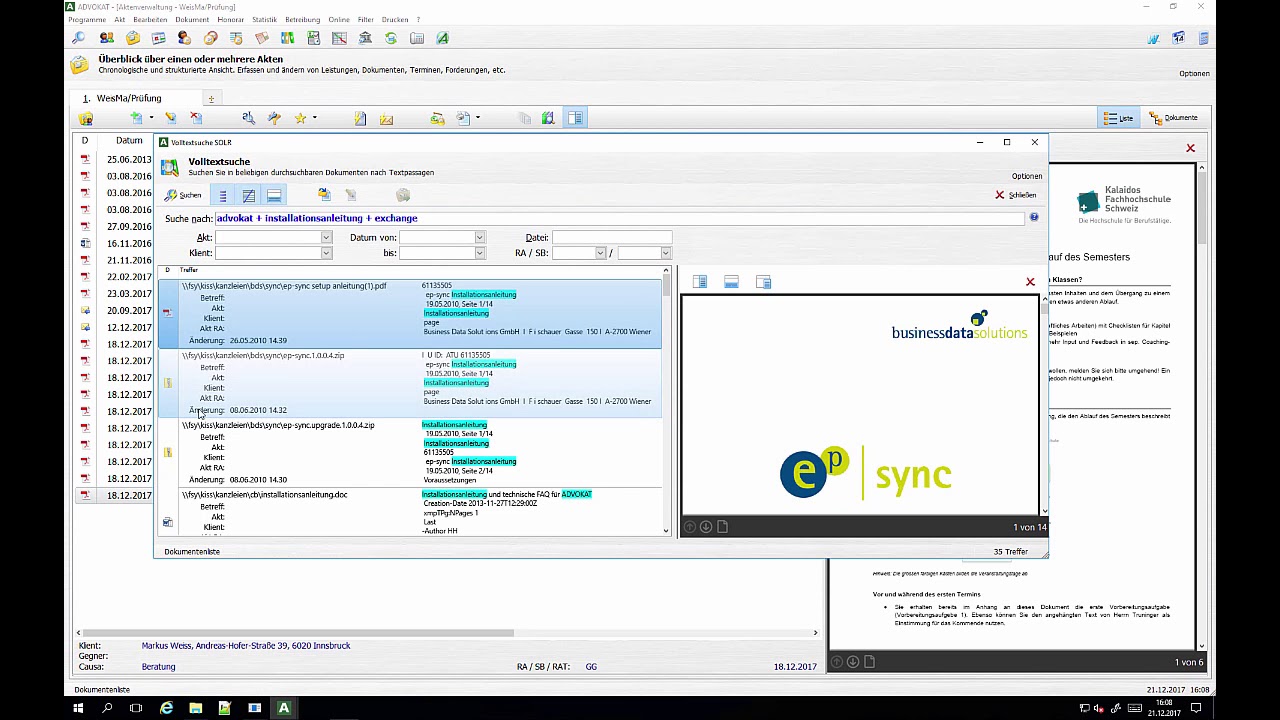Image resolution: width=1280 pixels, height=720 pixels.
Task: Click the magnifier search icon in main toolbar
Action: click(79, 38)
